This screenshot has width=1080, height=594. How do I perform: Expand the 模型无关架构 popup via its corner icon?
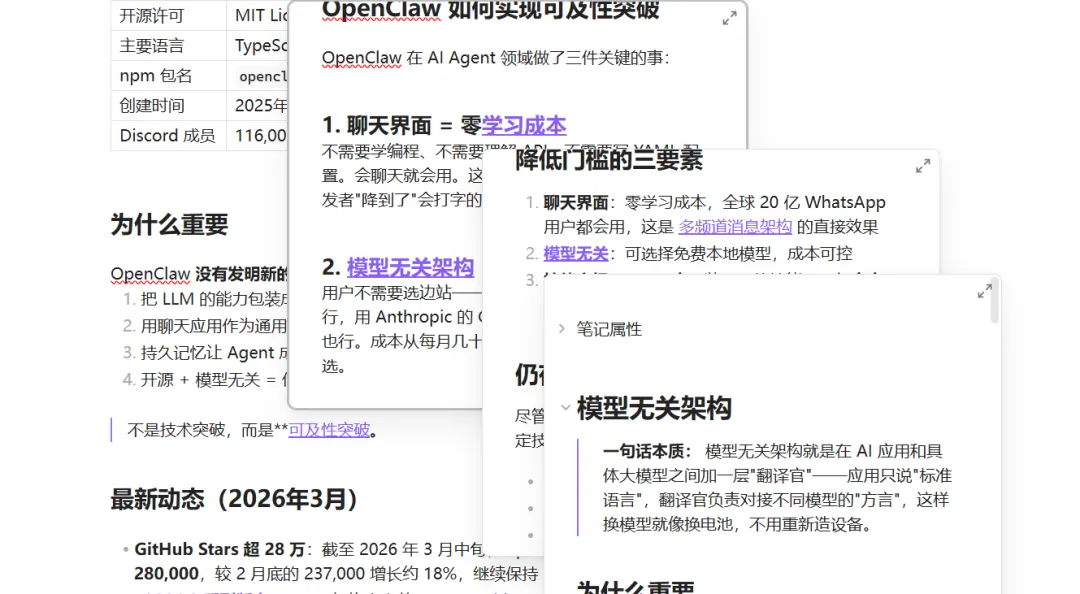click(985, 291)
